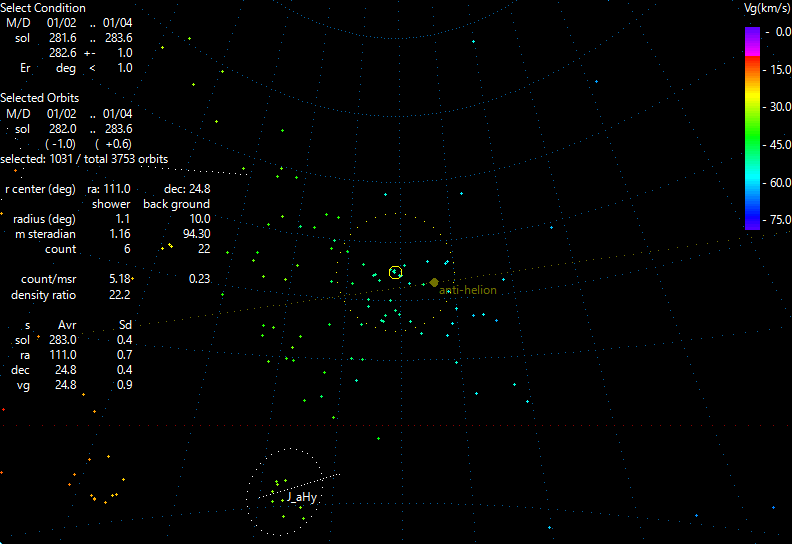Click the Avr column header
The height and width of the screenshot is (544, 792).
click(x=67, y=325)
